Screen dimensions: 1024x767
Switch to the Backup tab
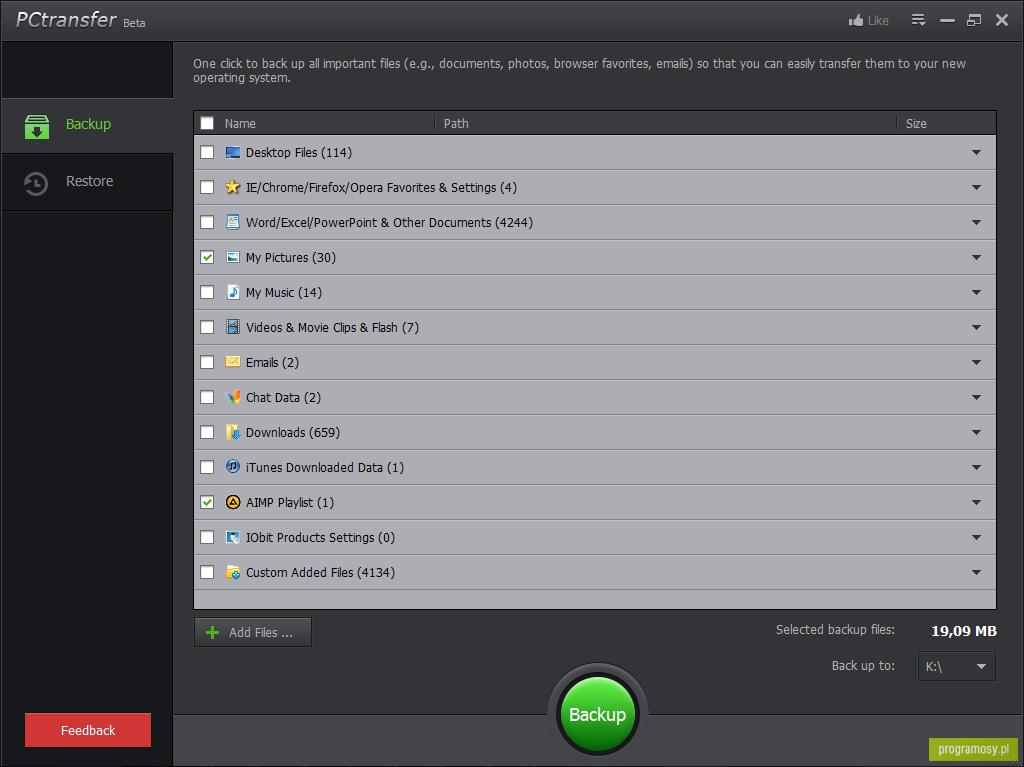pos(88,125)
